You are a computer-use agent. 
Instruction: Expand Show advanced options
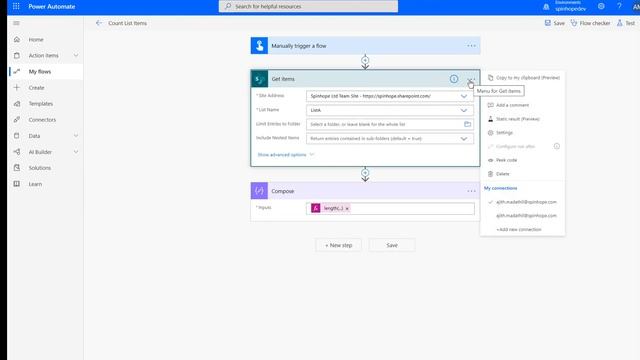pos(286,155)
